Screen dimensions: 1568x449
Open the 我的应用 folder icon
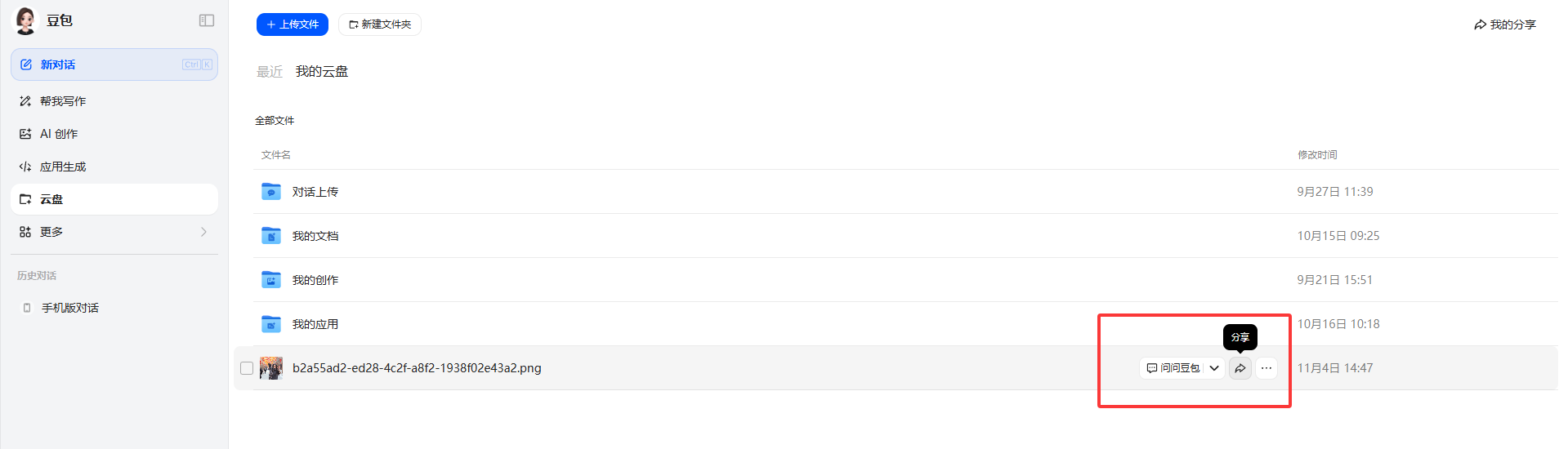271,324
